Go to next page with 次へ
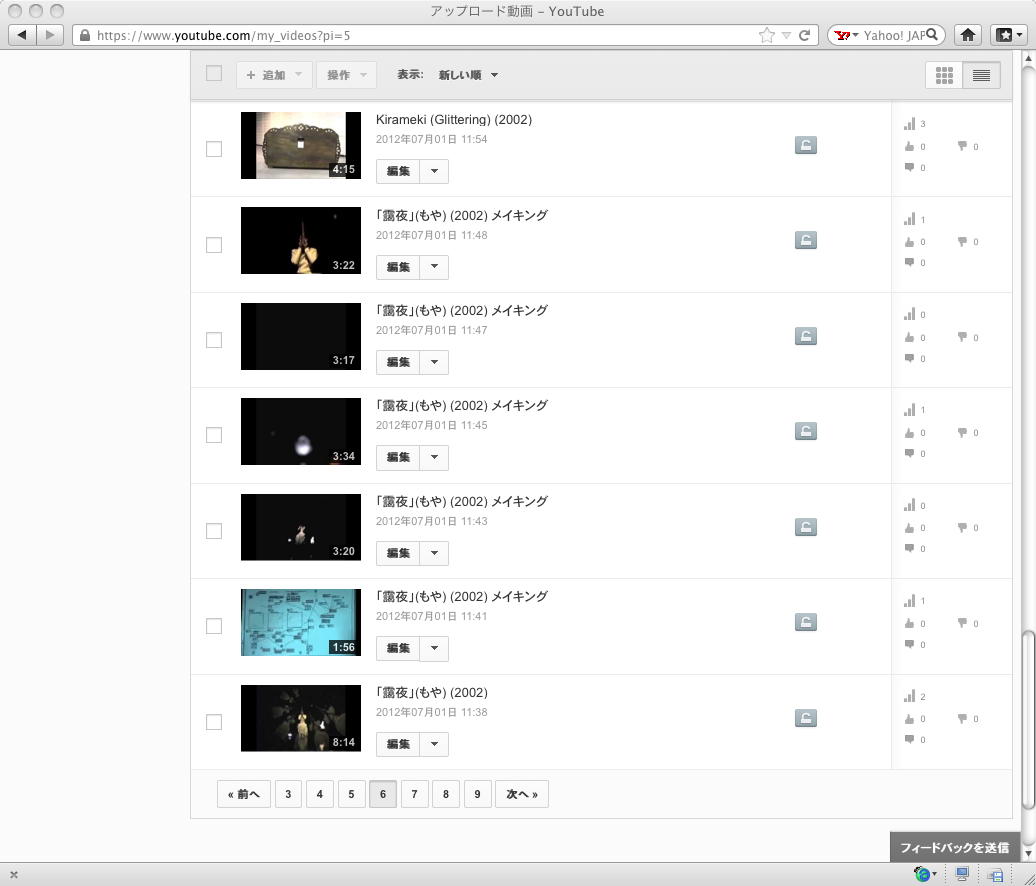This screenshot has width=1036, height=886. coord(522,794)
